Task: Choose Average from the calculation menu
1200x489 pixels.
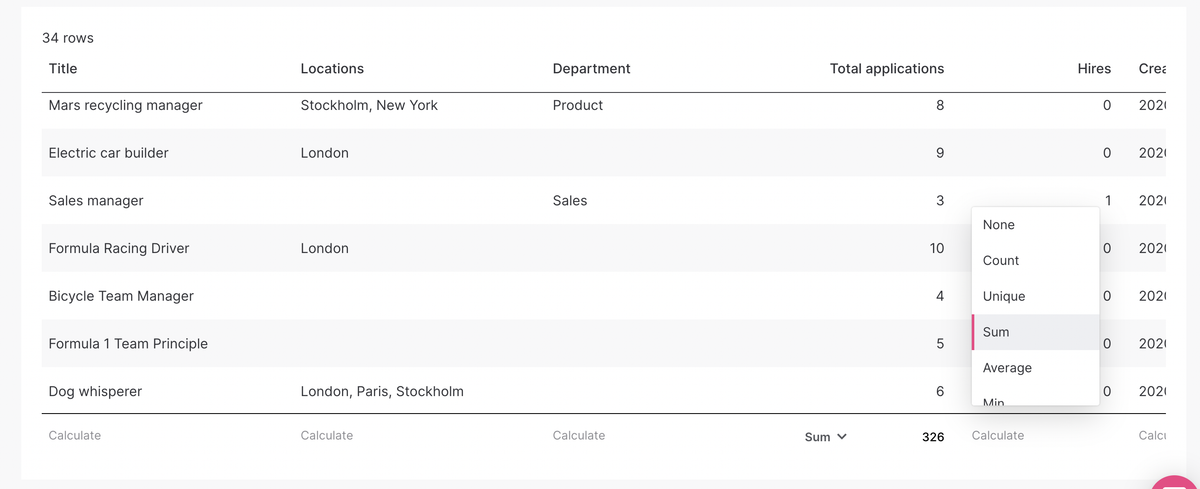Action: pyautogui.click(x=1006, y=368)
